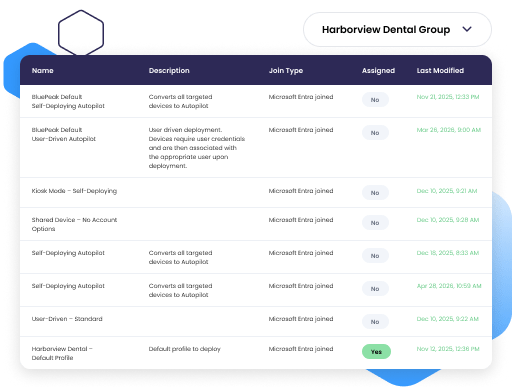This screenshot has width=512, height=387.
Task: Click No badge in Shared Device row
Action: point(375,223)
